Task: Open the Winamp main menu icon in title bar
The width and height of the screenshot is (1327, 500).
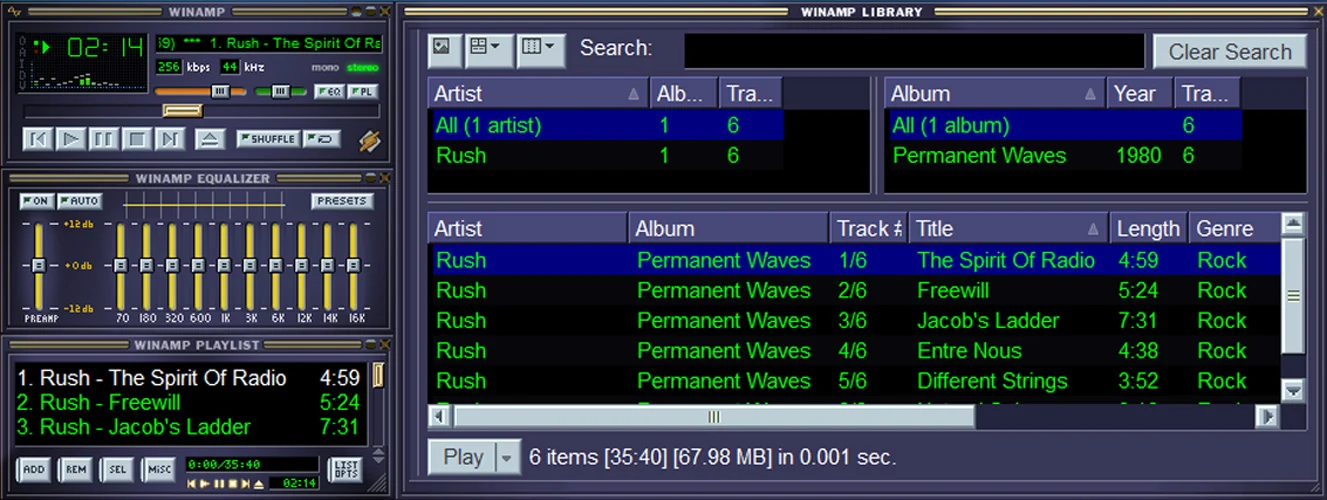Action: coord(14,11)
